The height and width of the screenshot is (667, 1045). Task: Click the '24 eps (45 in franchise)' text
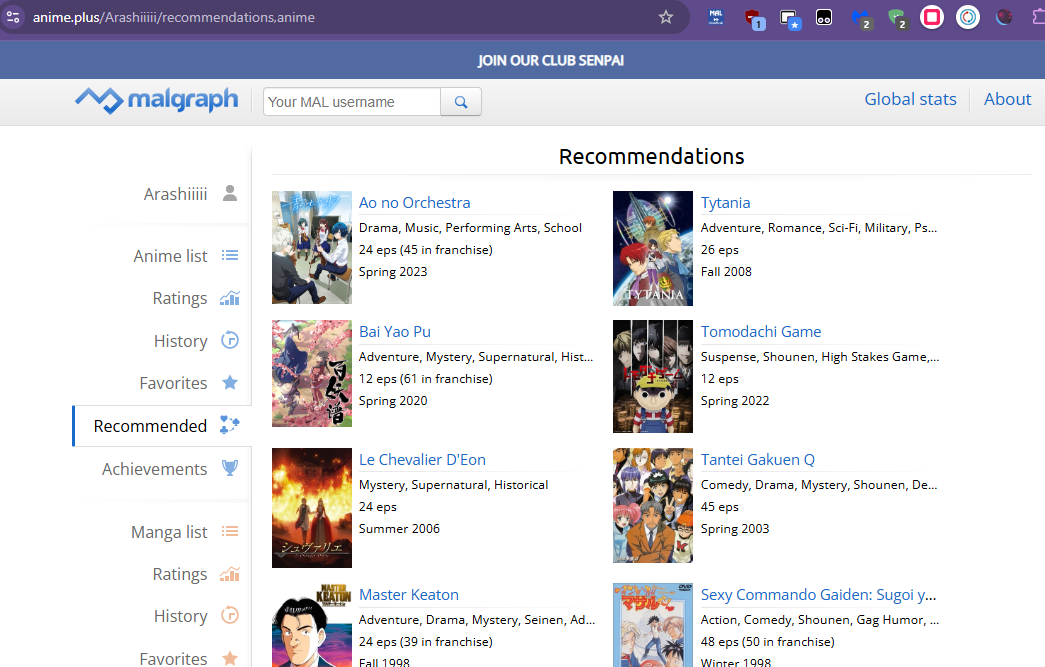(426, 250)
